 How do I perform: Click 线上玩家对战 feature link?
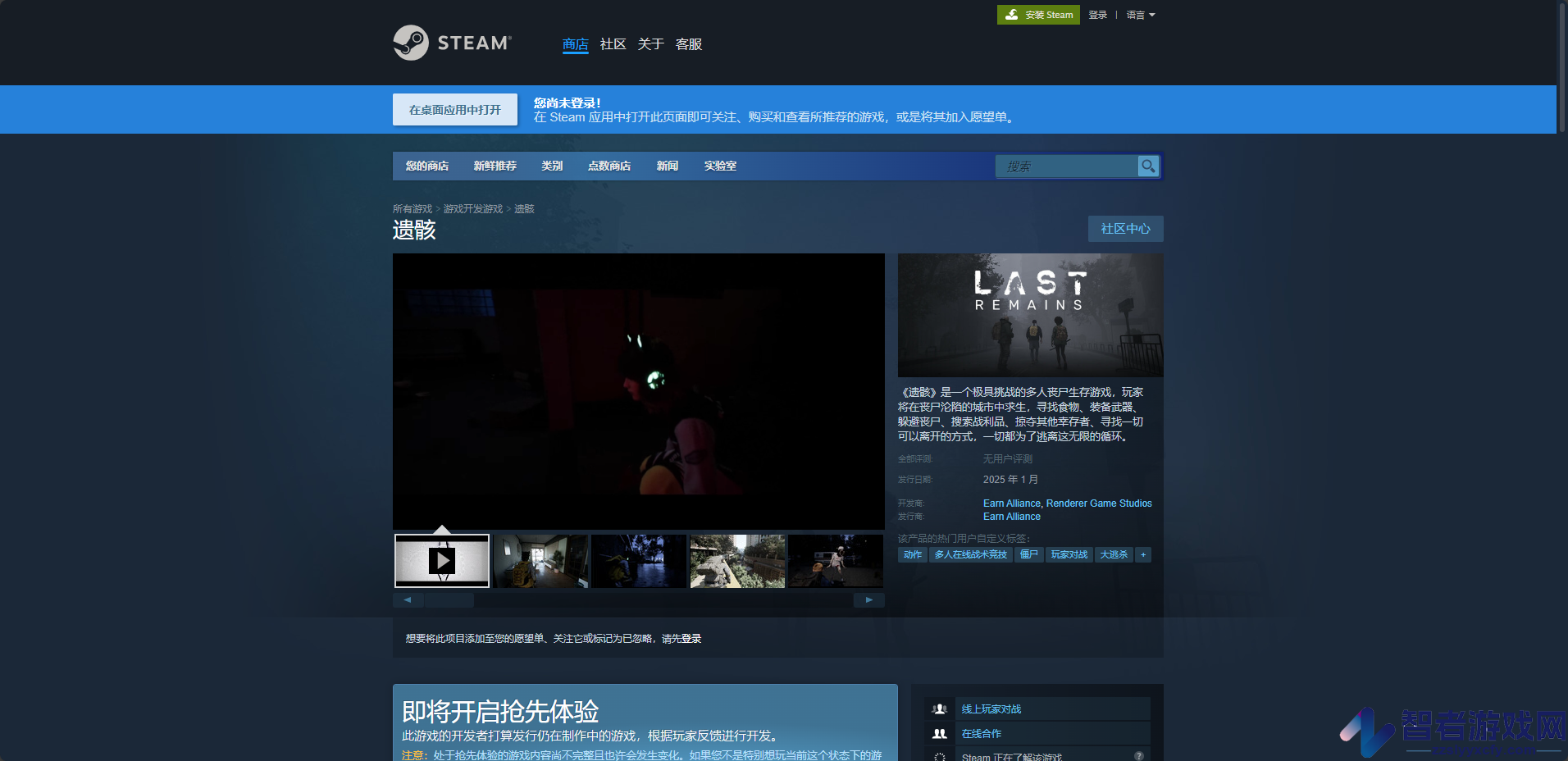point(991,709)
